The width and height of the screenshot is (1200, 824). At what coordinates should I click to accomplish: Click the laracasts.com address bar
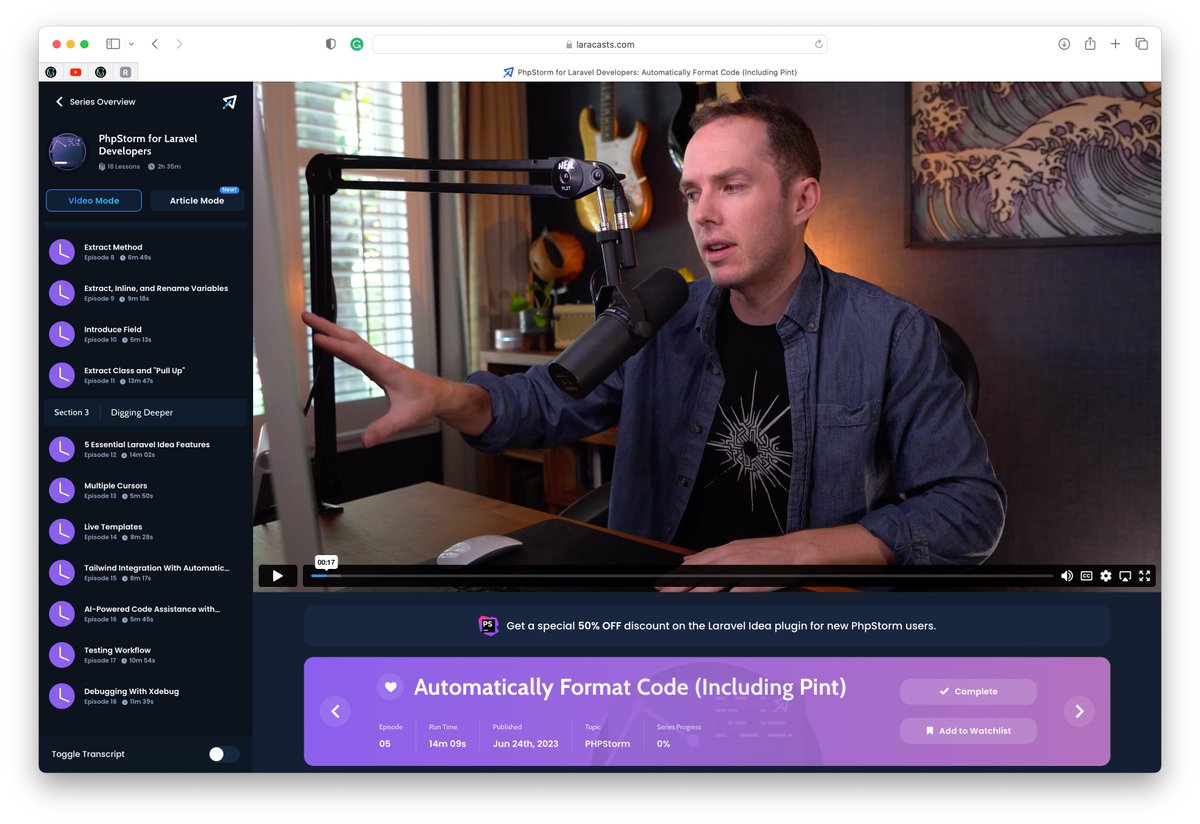[600, 44]
